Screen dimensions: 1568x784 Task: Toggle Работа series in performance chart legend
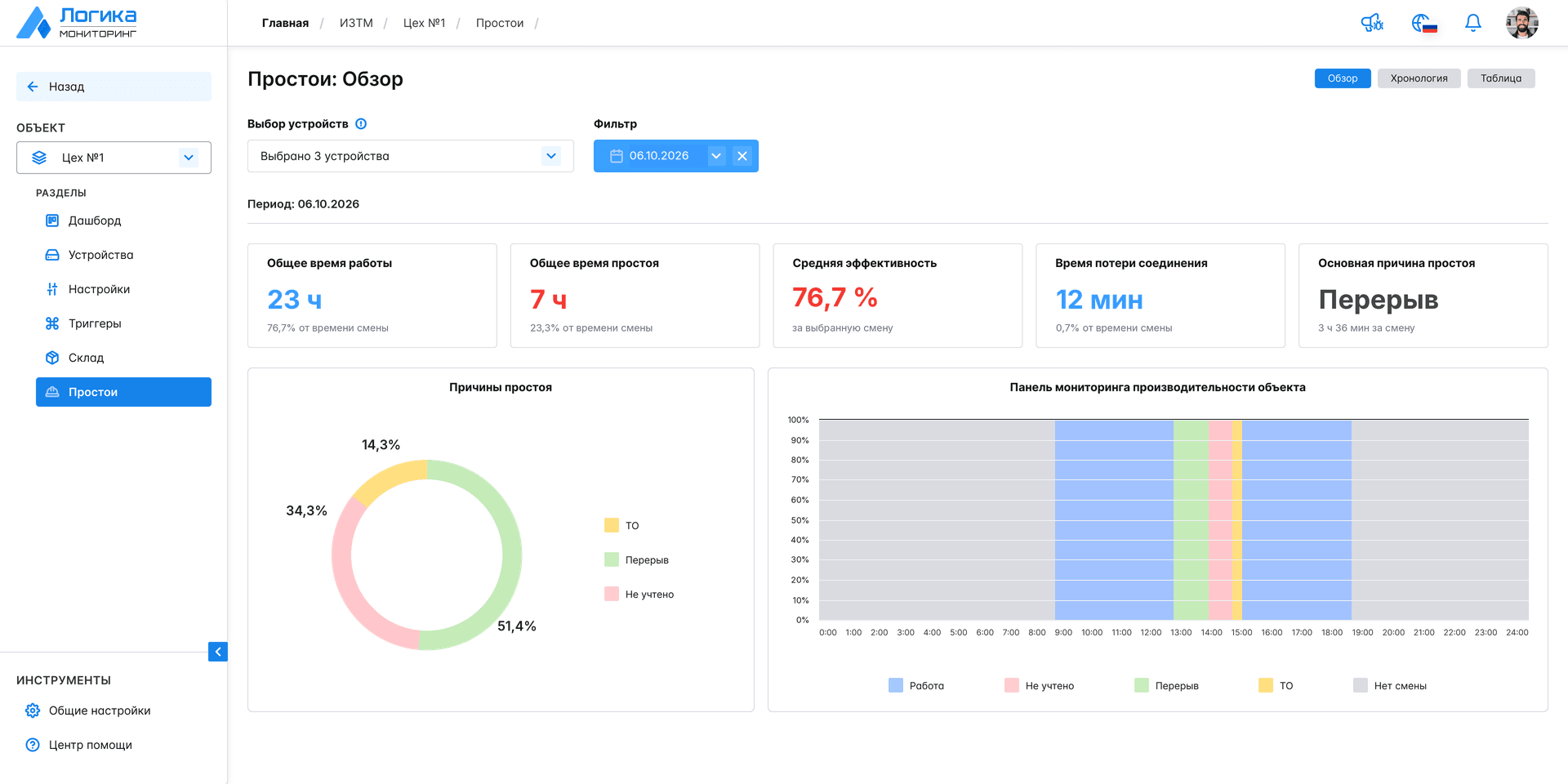pos(916,685)
